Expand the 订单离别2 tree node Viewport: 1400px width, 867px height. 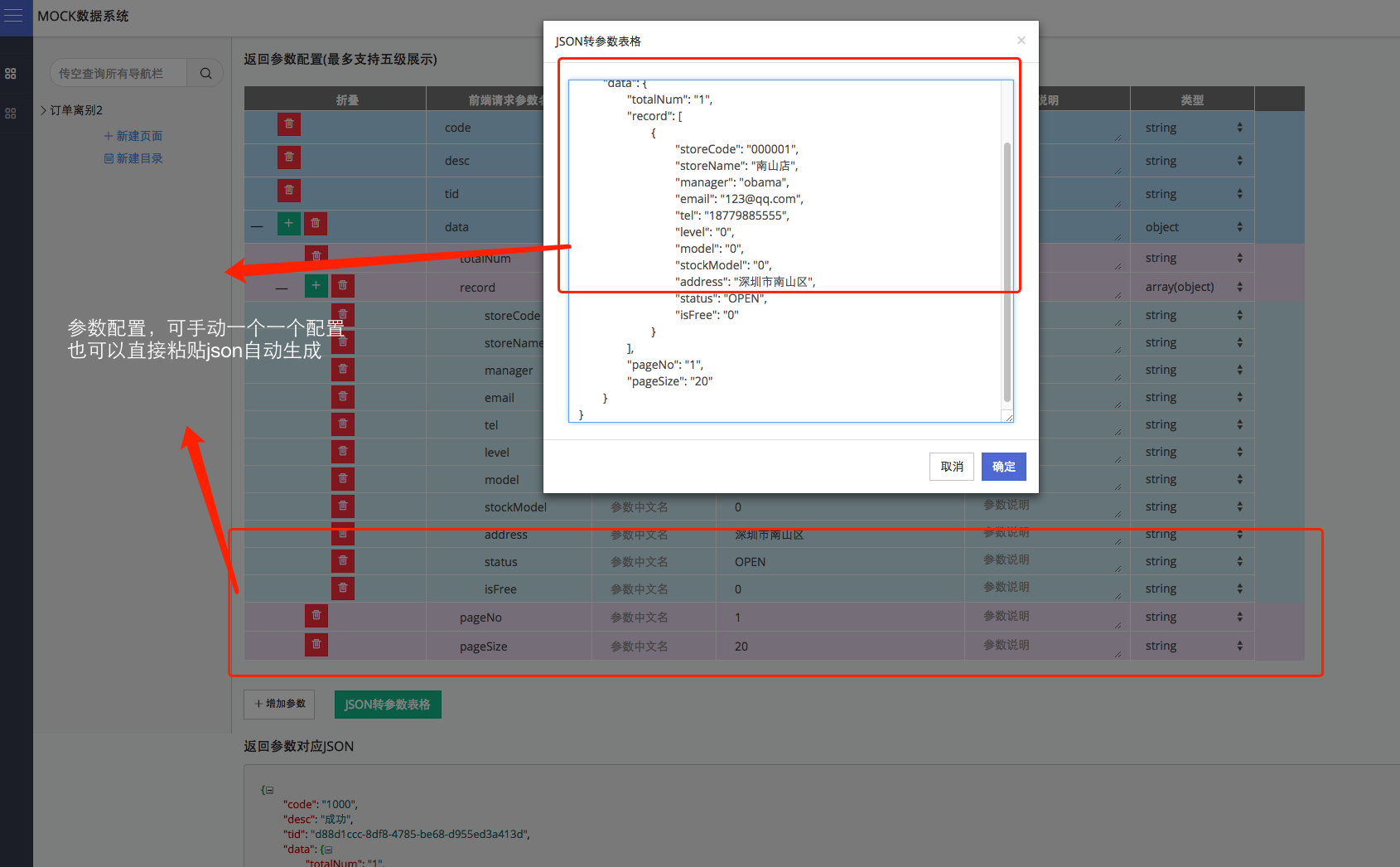[43, 110]
